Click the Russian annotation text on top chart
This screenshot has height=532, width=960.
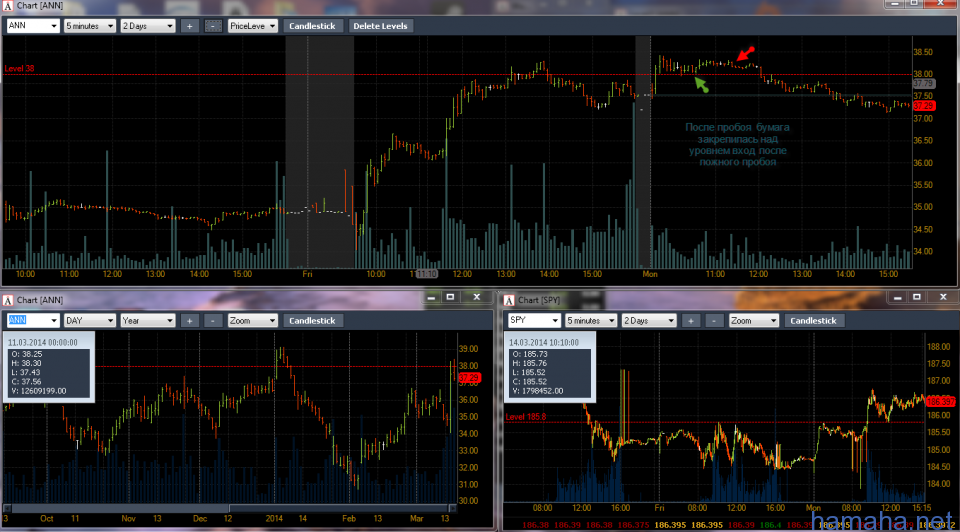[x=737, y=144]
